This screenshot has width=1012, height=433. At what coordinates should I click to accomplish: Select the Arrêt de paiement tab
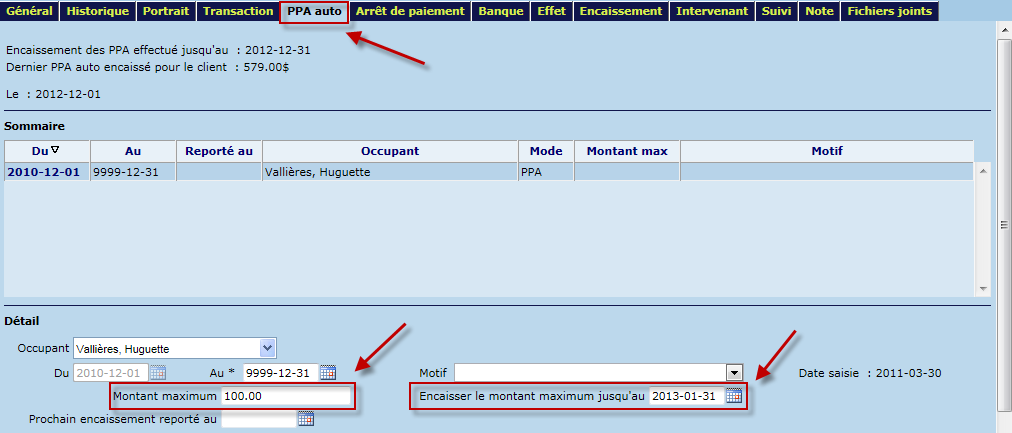click(x=410, y=11)
